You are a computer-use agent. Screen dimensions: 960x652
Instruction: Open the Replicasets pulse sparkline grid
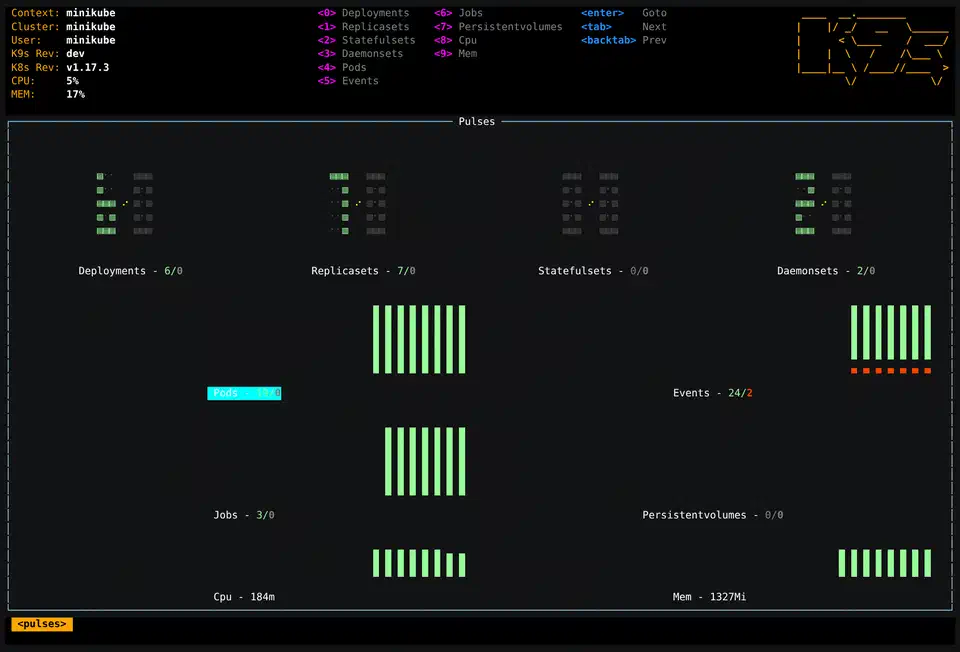click(358, 203)
